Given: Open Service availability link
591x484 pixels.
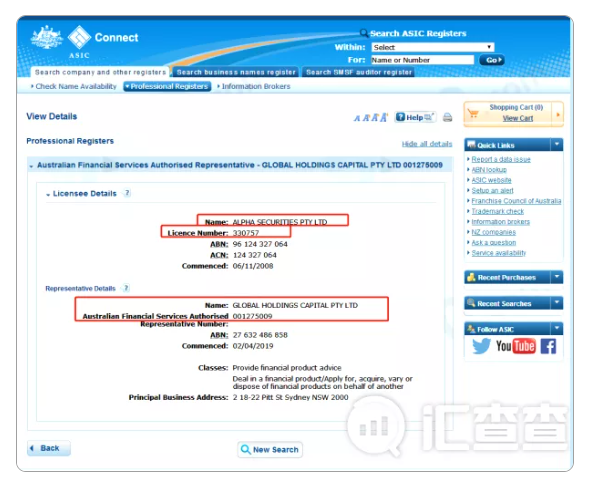Looking at the screenshot, I should tap(498, 253).
